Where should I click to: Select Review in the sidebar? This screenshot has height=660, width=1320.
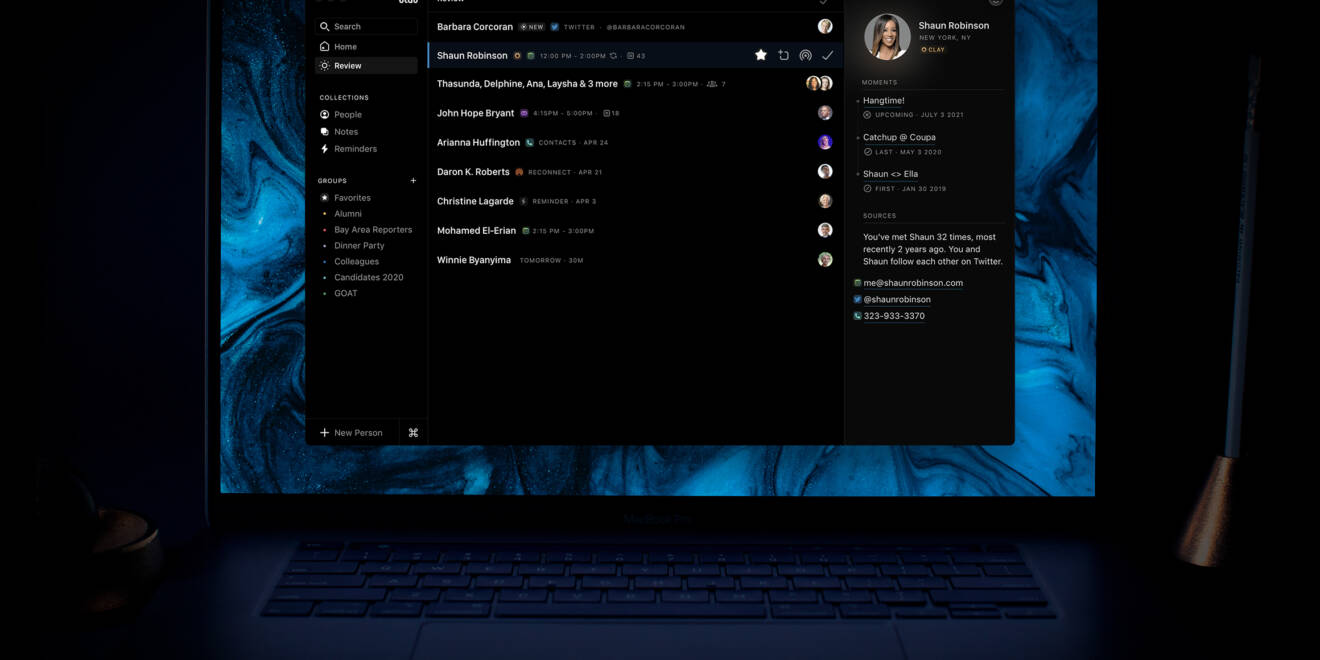348,66
